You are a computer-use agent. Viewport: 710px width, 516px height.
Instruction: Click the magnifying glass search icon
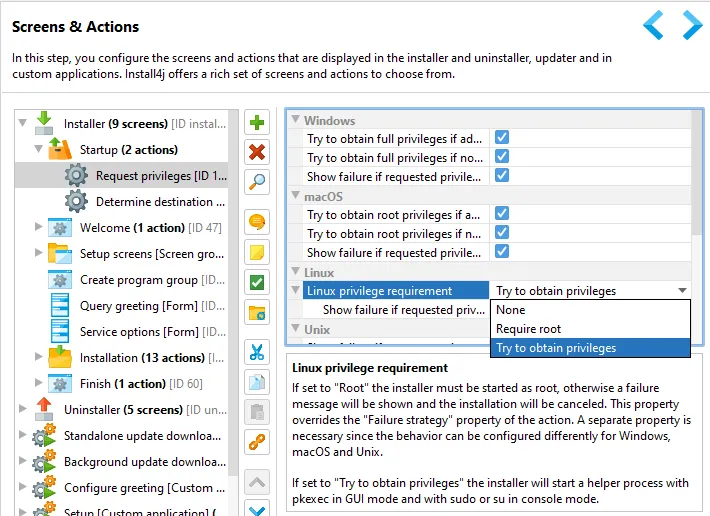(x=257, y=182)
